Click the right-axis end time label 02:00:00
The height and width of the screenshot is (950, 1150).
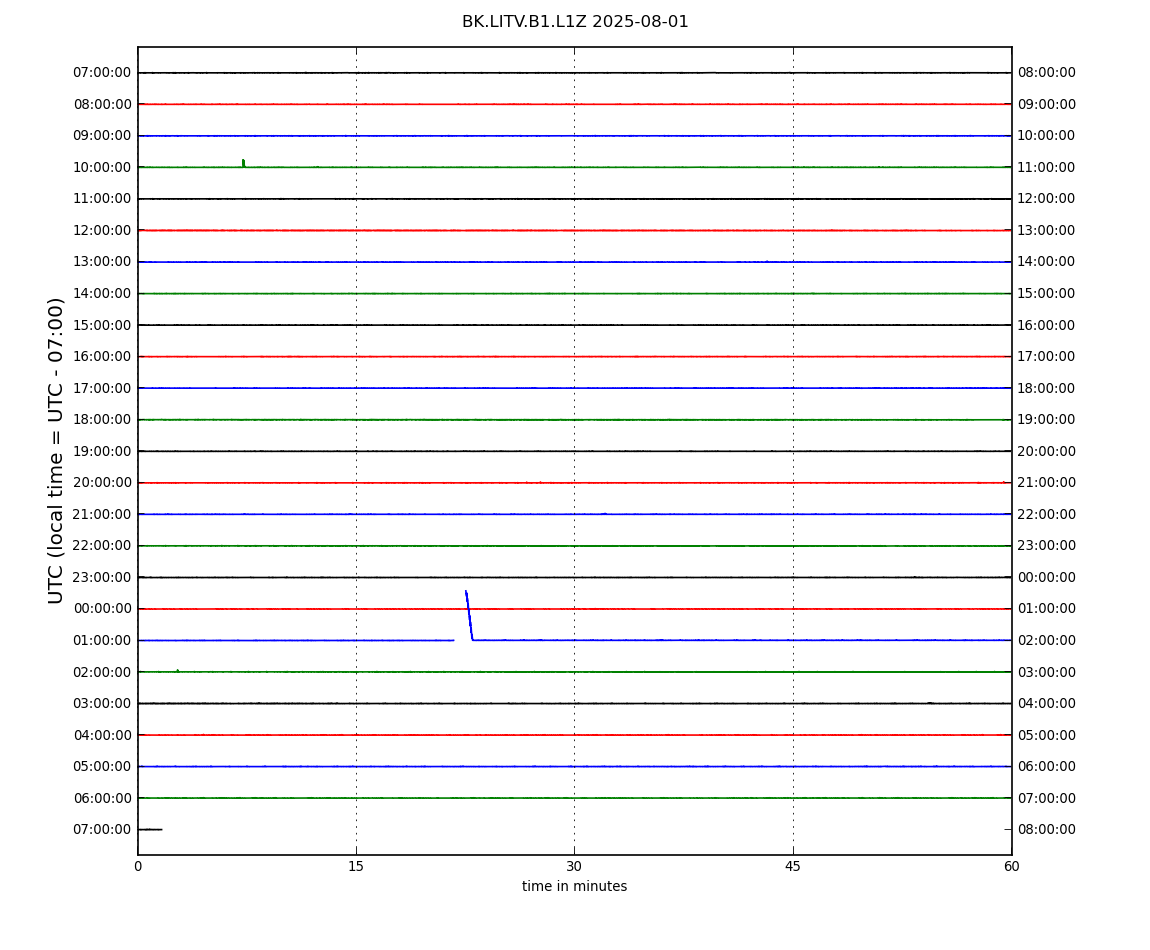(x=1047, y=640)
